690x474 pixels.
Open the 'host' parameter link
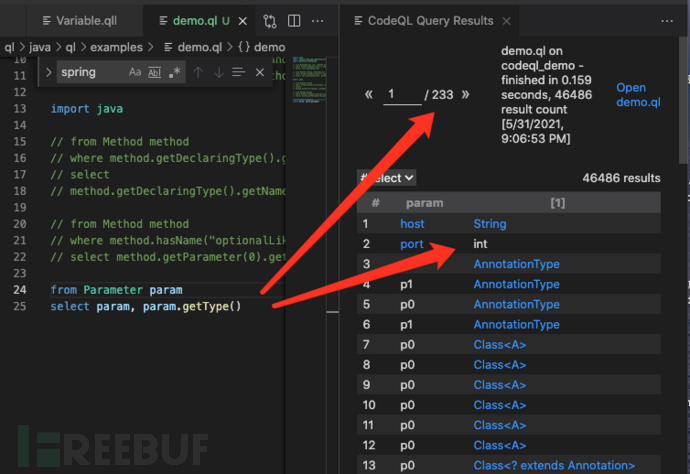point(412,224)
